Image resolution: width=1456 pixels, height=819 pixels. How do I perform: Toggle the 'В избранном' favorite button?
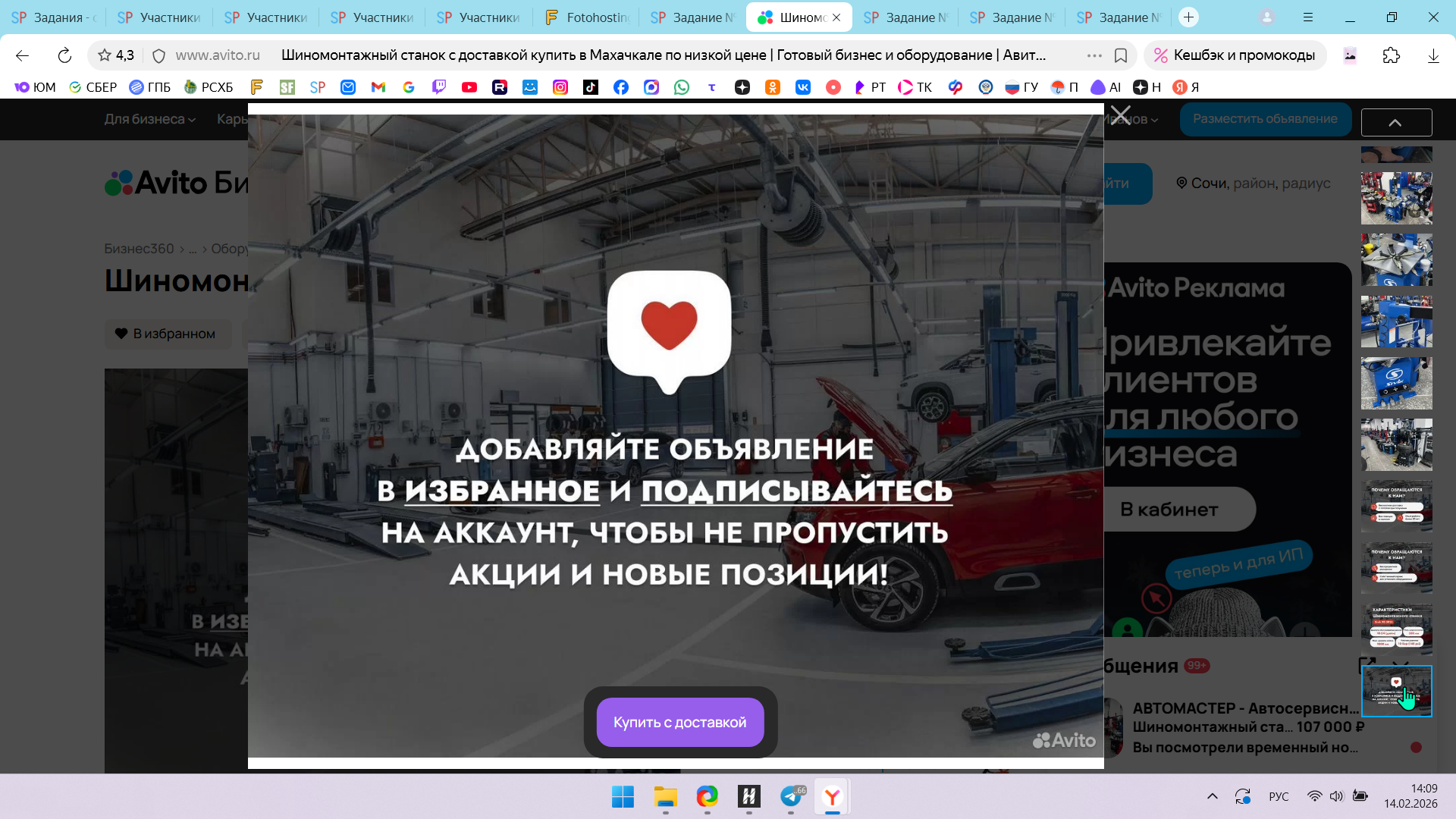pos(167,334)
